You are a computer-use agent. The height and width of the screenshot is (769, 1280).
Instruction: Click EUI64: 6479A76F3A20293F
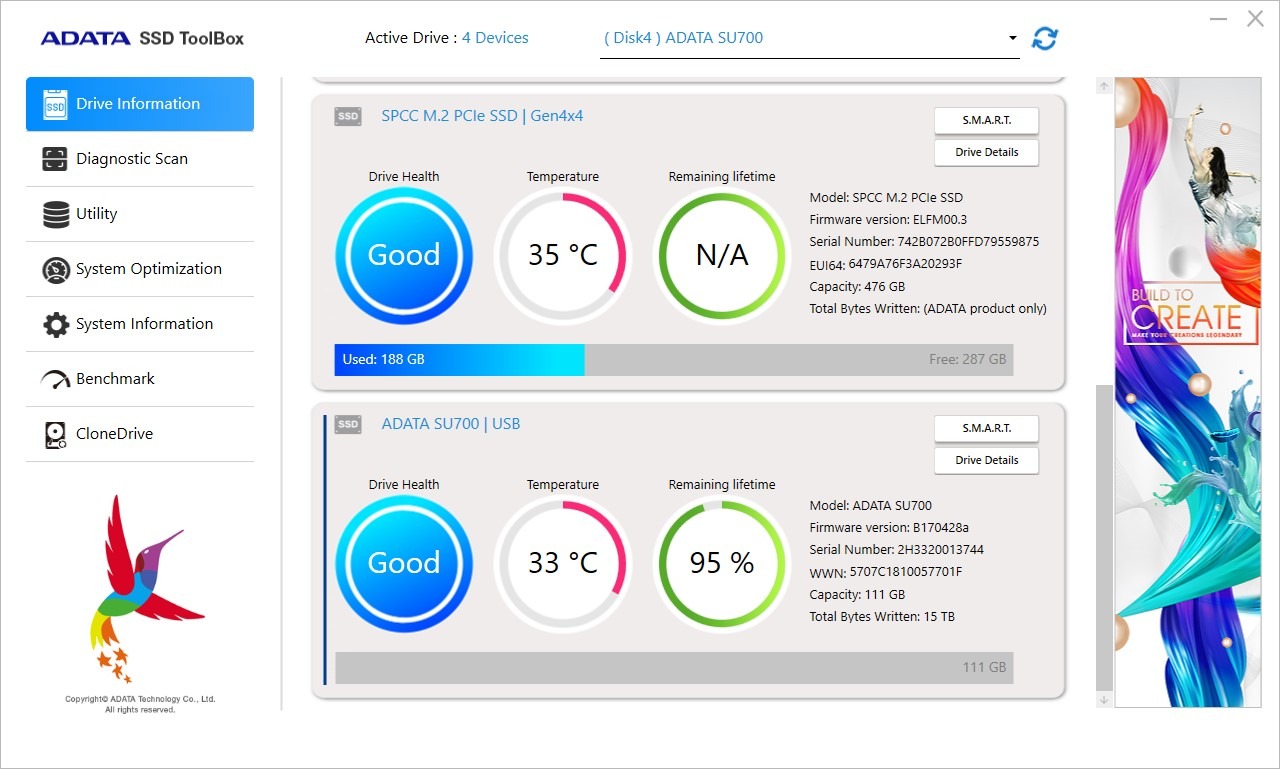pyautogui.click(x=886, y=264)
